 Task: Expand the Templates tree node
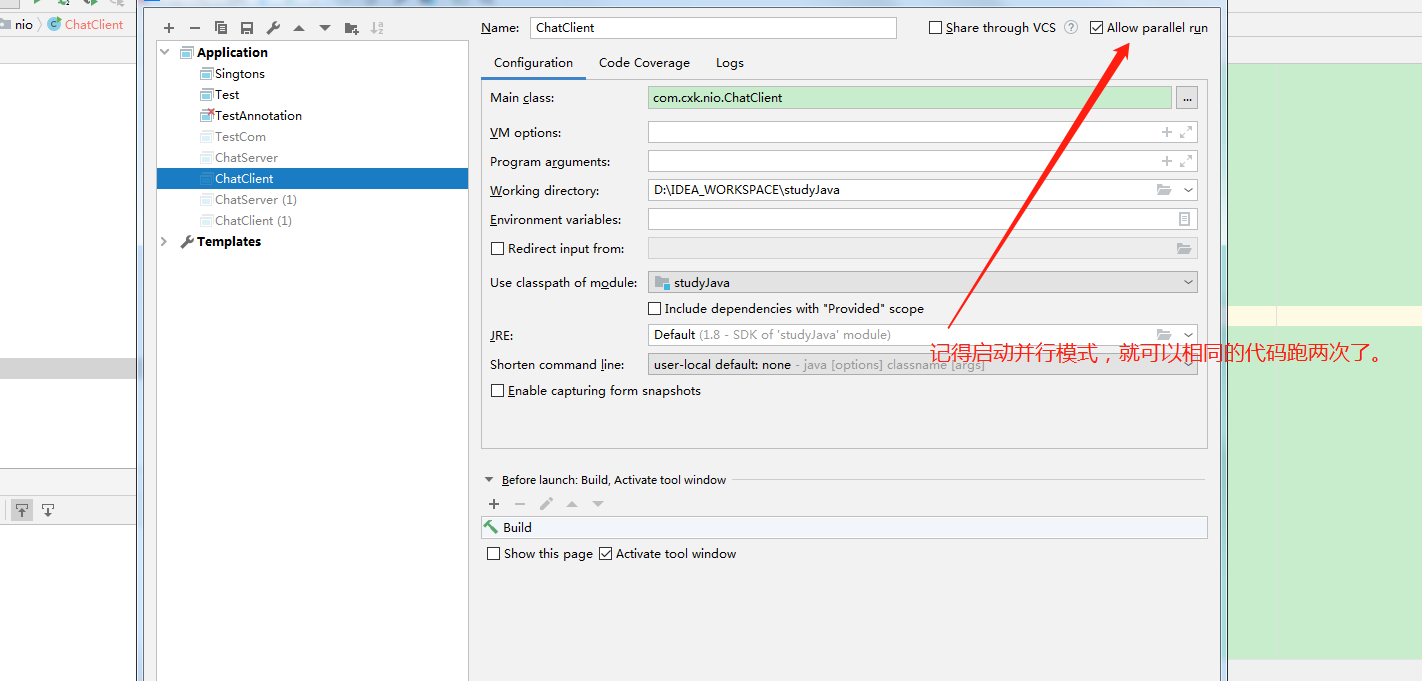click(165, 242)
